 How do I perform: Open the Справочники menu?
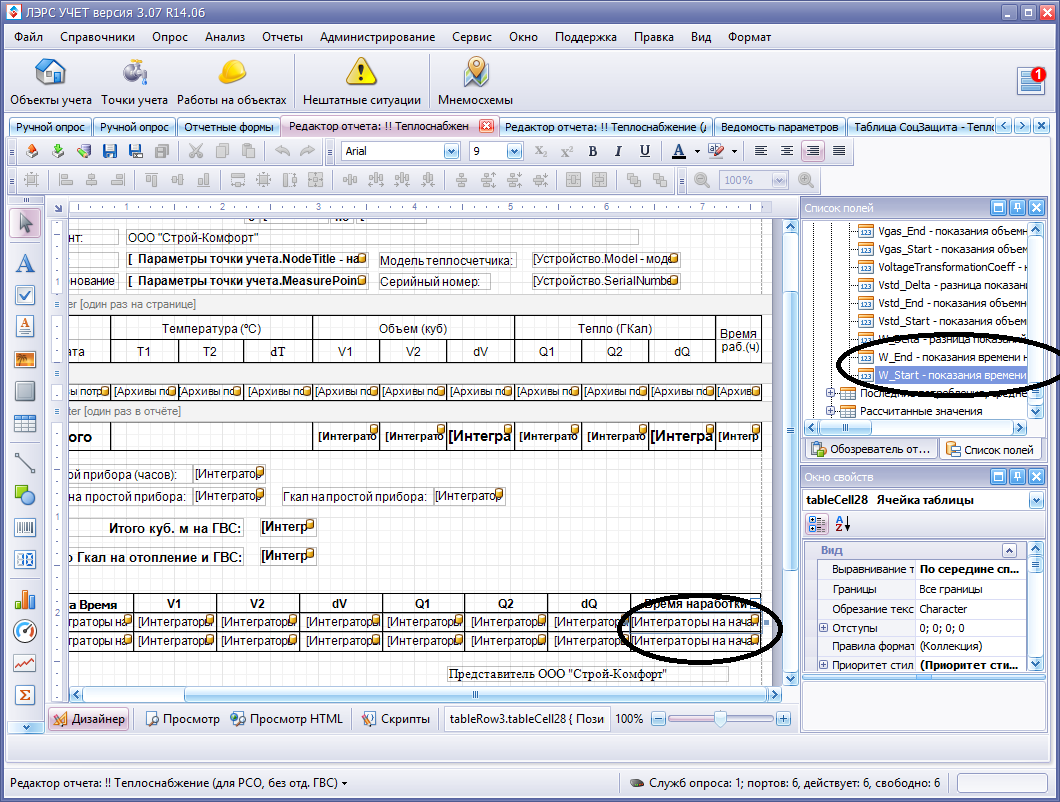pyautogui.click(x=97, y=37)
